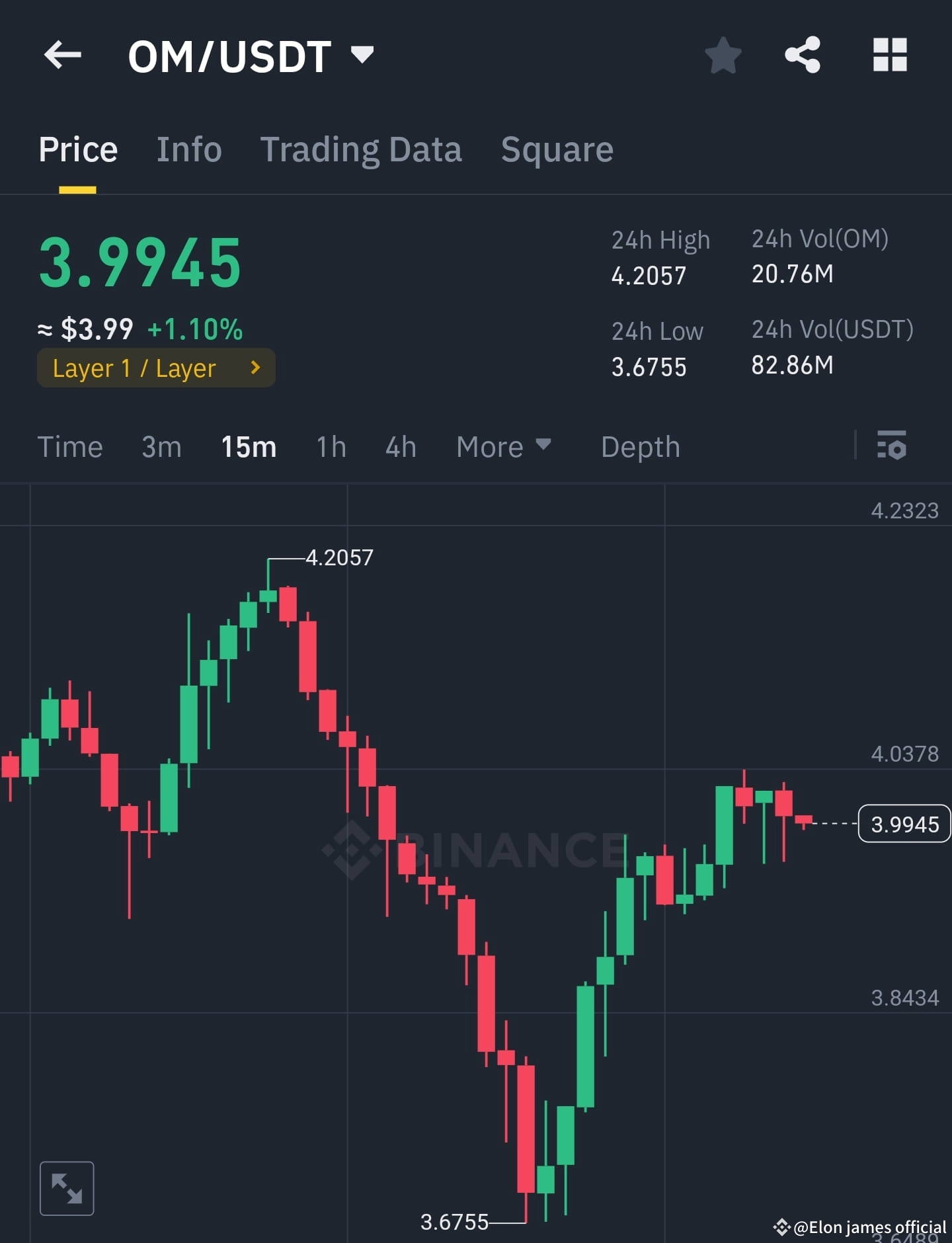
Task: Click the back arrow to exit pair view
Action: coord(62,55)
